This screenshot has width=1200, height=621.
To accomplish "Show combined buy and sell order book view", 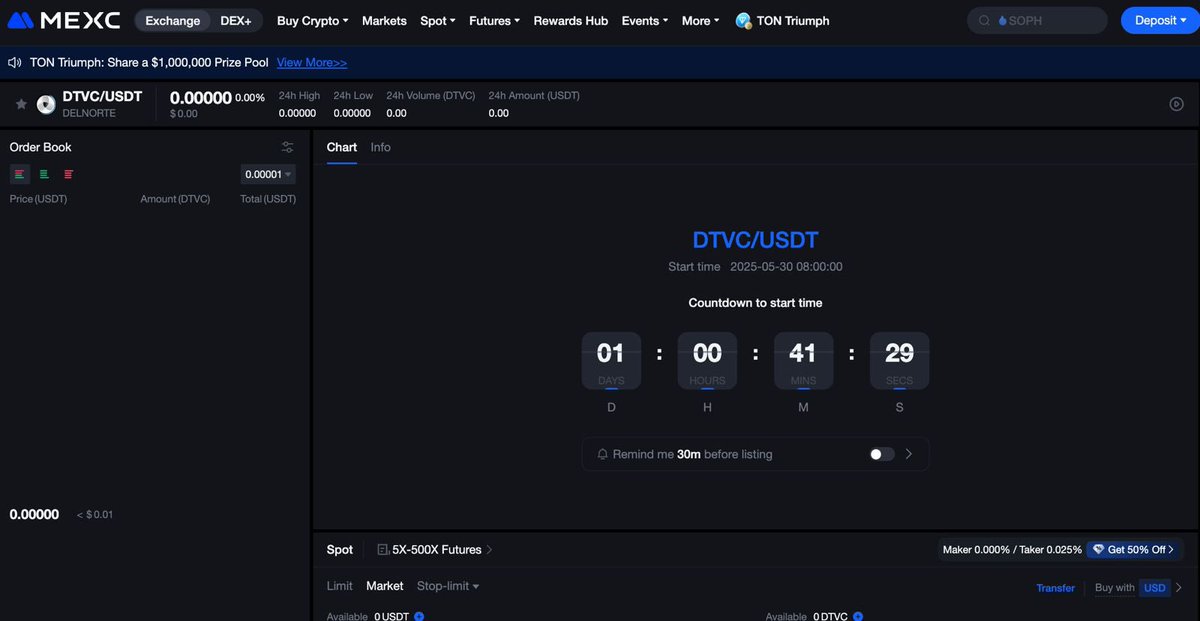I will click(19, 174).
